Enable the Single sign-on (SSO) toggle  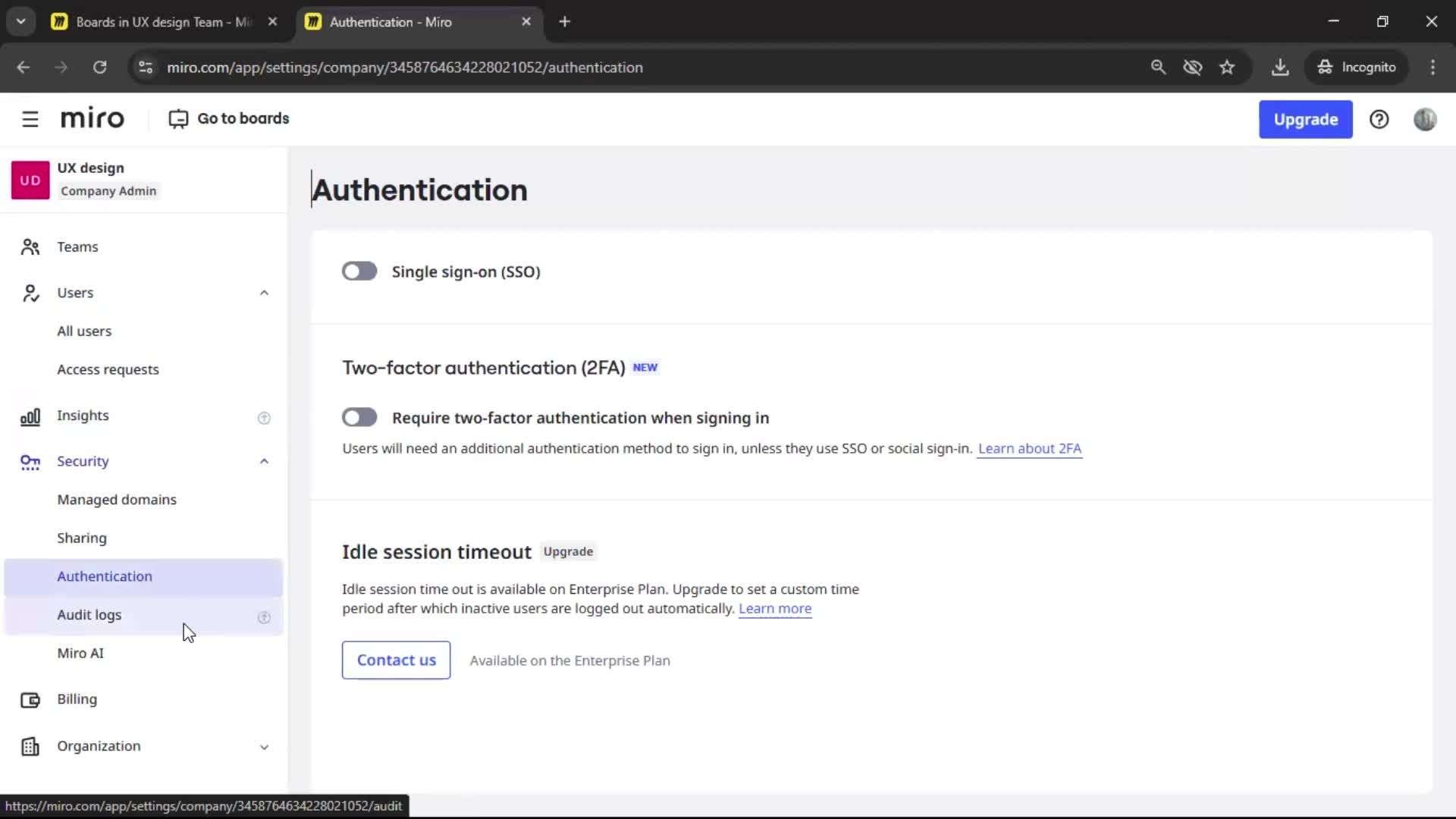tap(359, 271)
